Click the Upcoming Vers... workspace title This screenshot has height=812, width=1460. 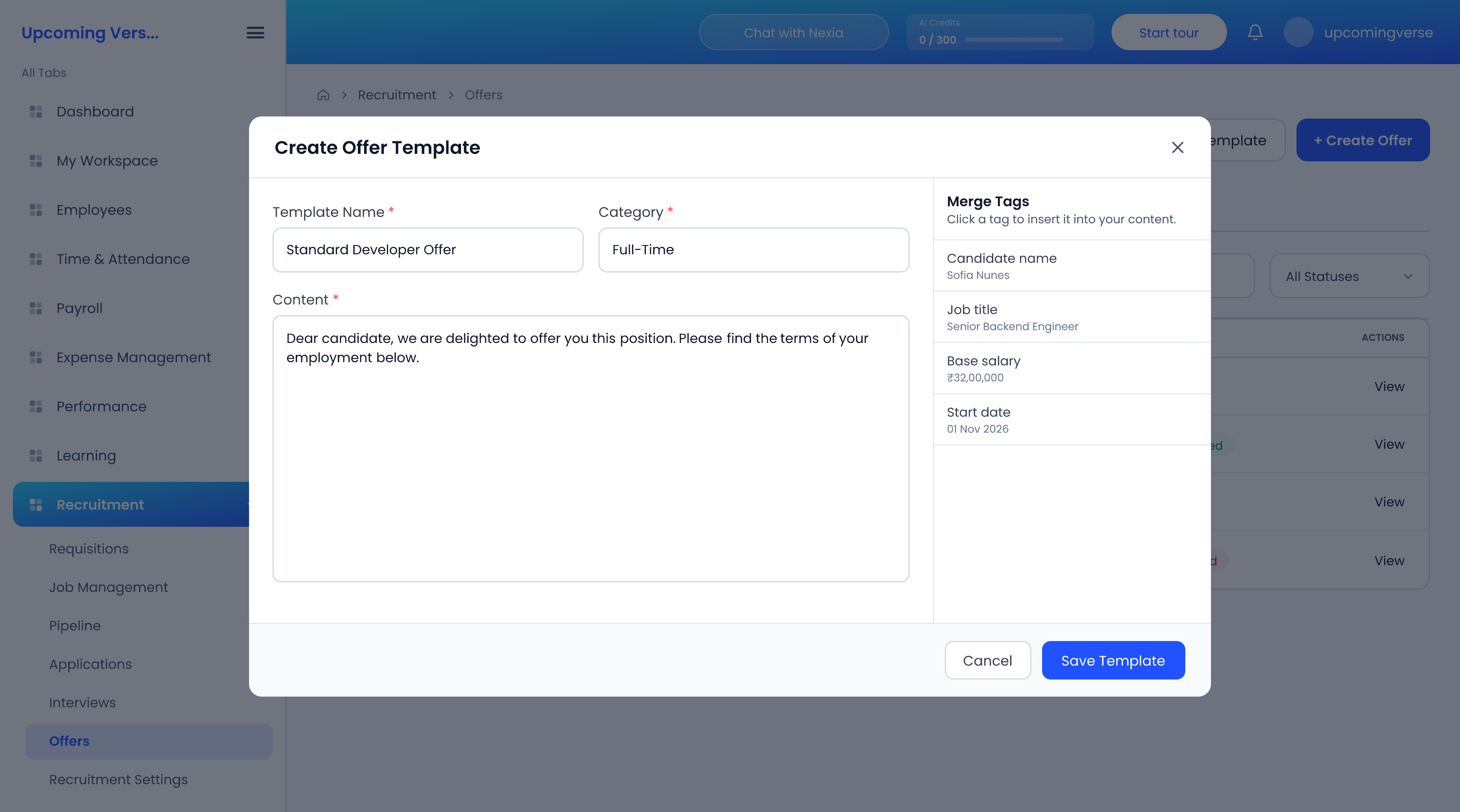coord(90,33)
